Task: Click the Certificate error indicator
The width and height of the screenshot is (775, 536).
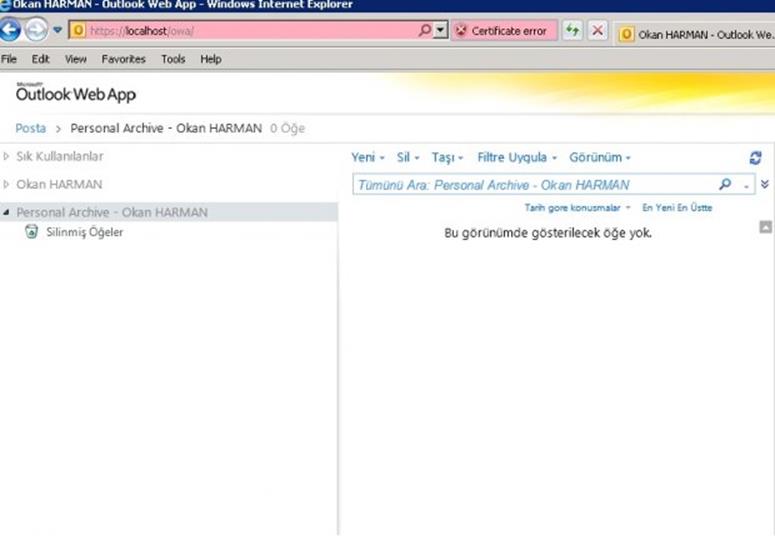Action: (504, 31)
